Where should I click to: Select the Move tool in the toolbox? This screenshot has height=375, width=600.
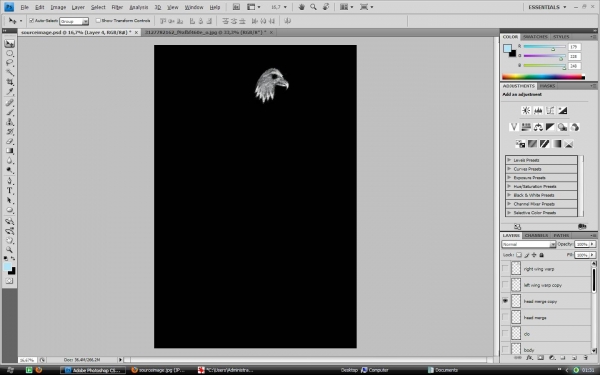[x=10, y=43]
